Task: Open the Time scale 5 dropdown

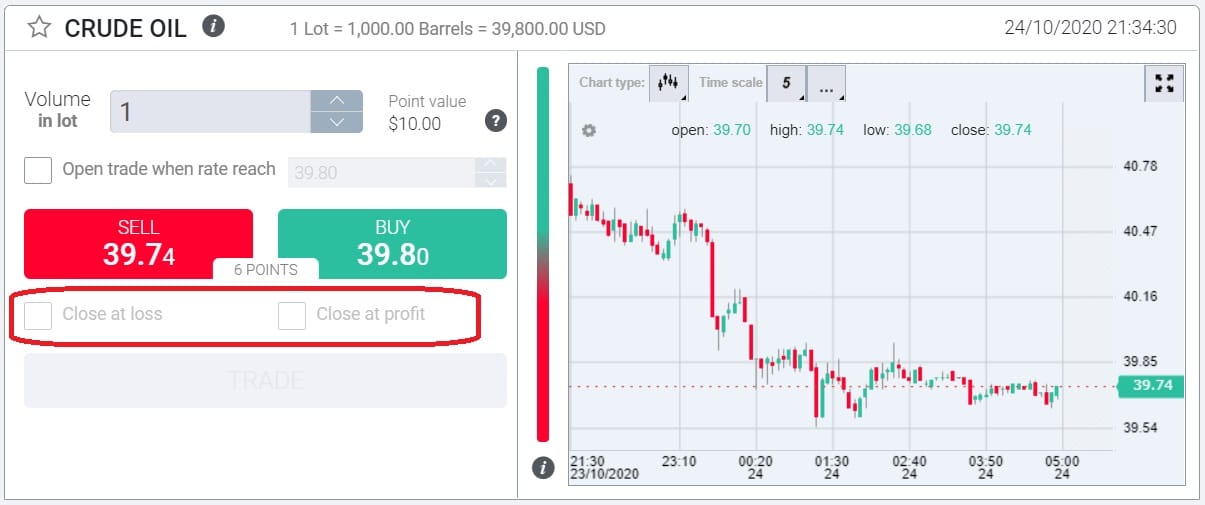Action: [x=786, y=84]
